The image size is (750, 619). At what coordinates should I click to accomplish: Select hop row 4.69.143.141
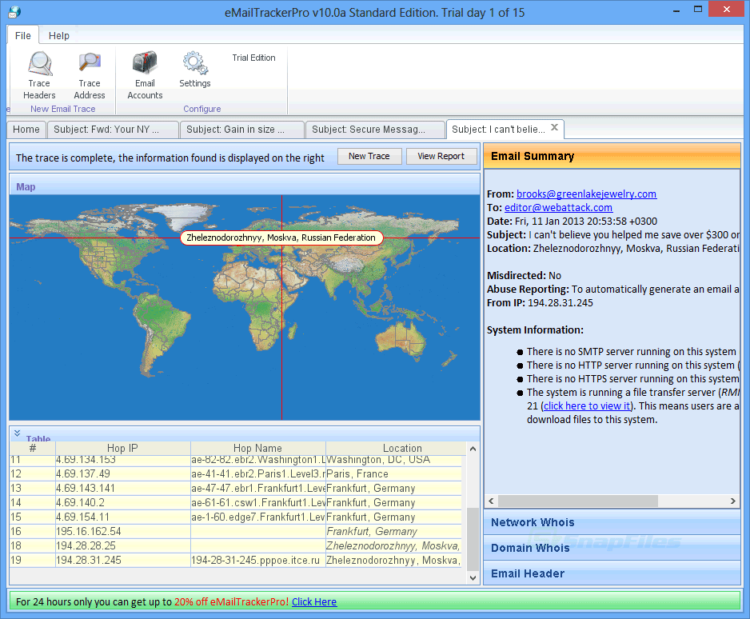tap(236, 488)
